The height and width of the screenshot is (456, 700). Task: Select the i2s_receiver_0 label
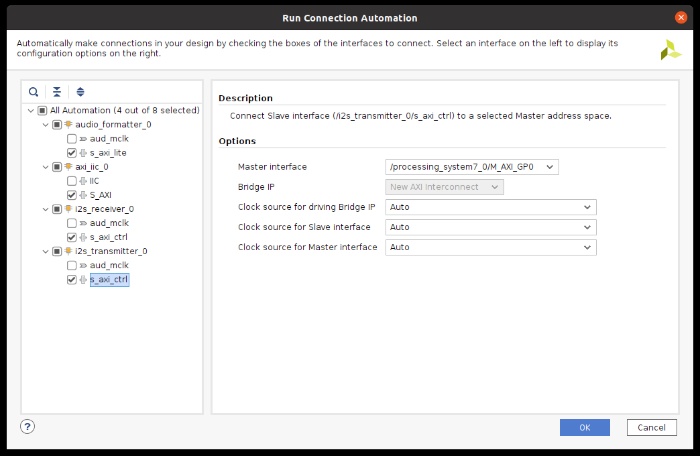(x=104, y=209)
